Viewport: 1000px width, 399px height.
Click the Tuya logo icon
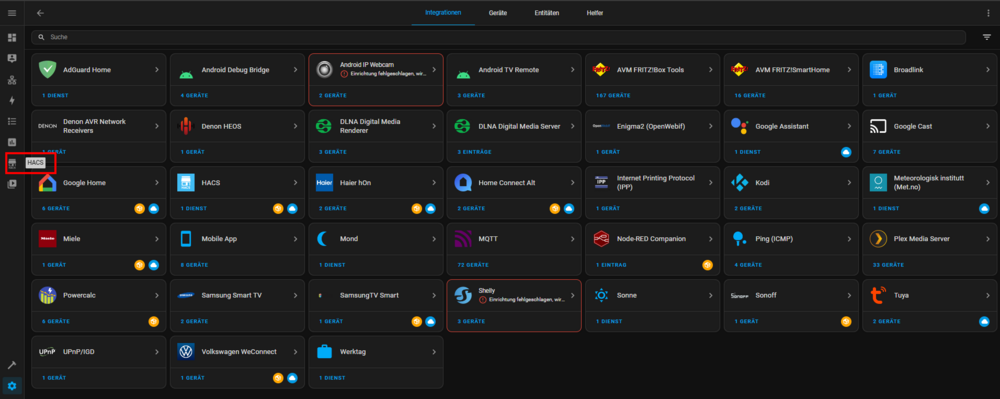point(878,296)
